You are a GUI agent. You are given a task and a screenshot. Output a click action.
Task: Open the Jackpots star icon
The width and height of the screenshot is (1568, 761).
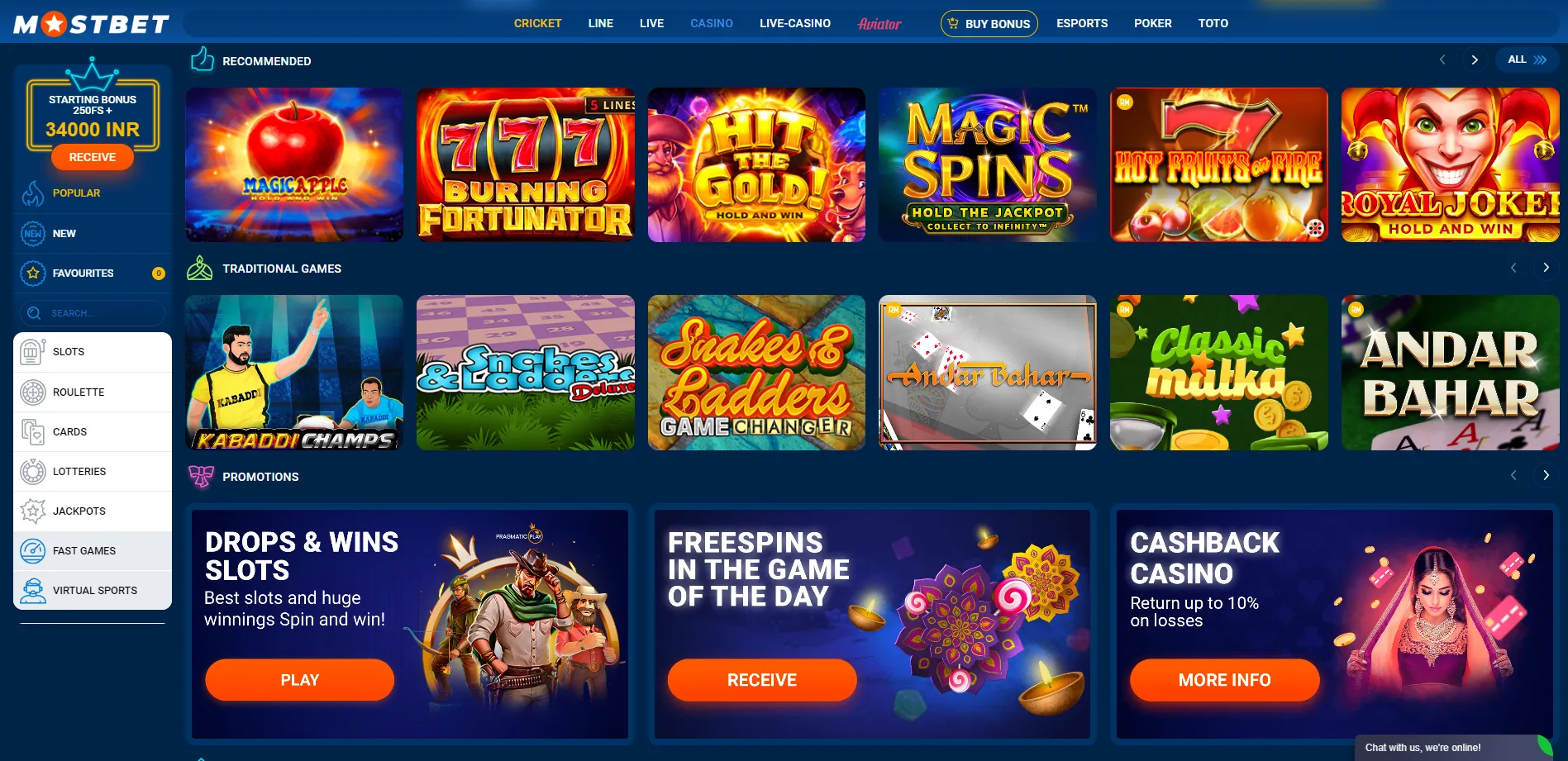[32, 511]
